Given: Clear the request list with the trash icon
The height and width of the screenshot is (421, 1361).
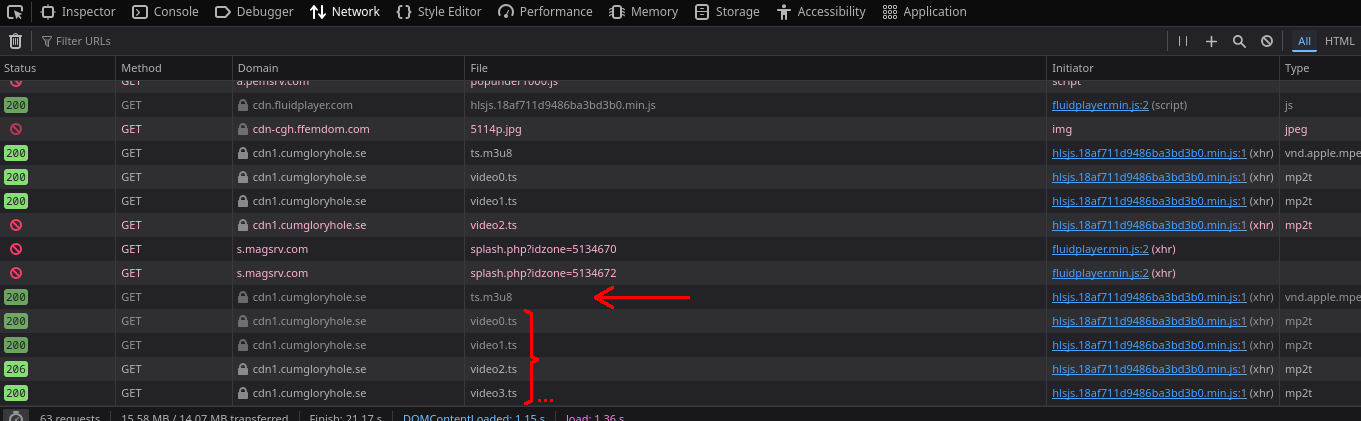Looking at the screenshot, I should point(15,41).
